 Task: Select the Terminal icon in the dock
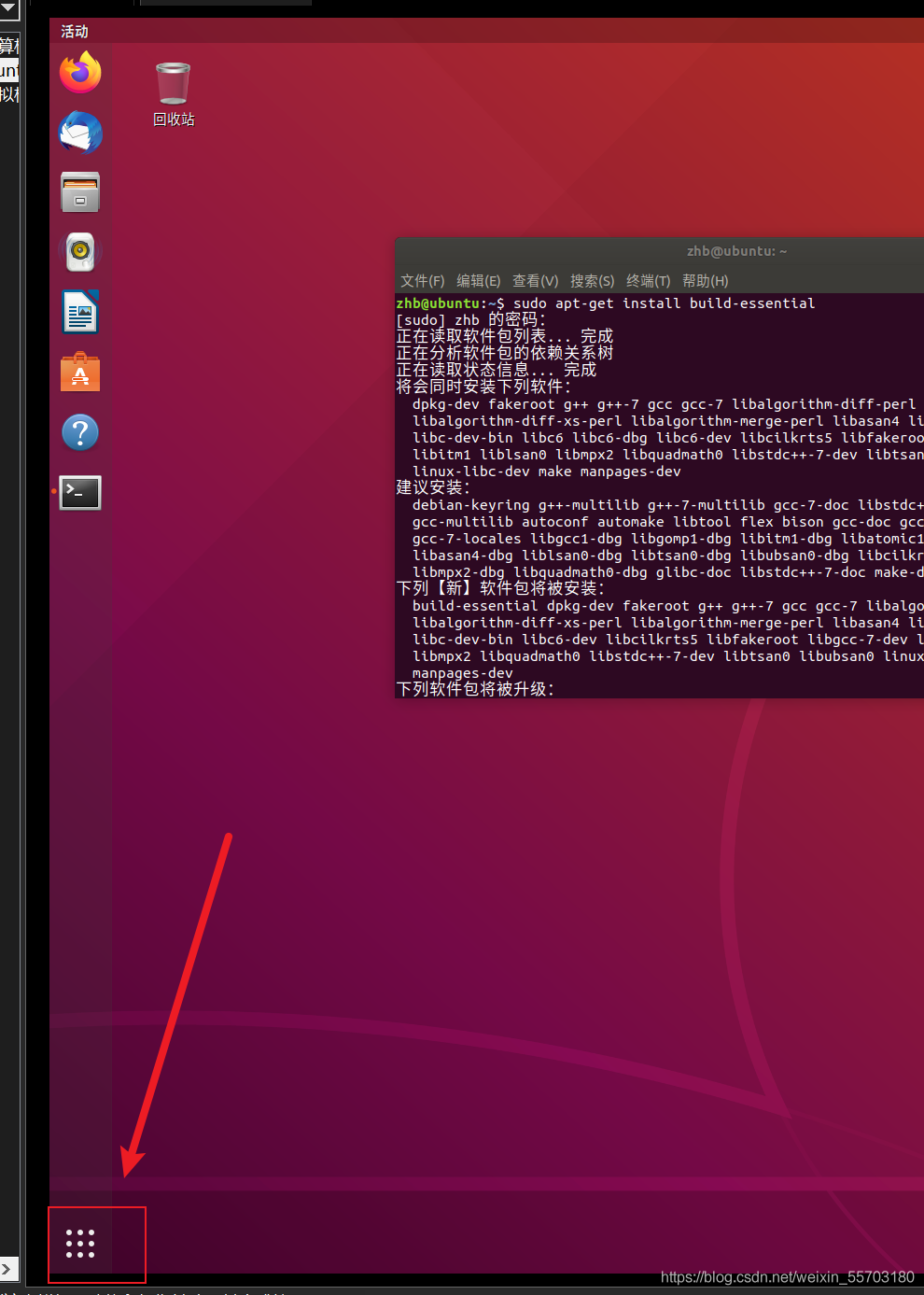(x=79, y=492)
